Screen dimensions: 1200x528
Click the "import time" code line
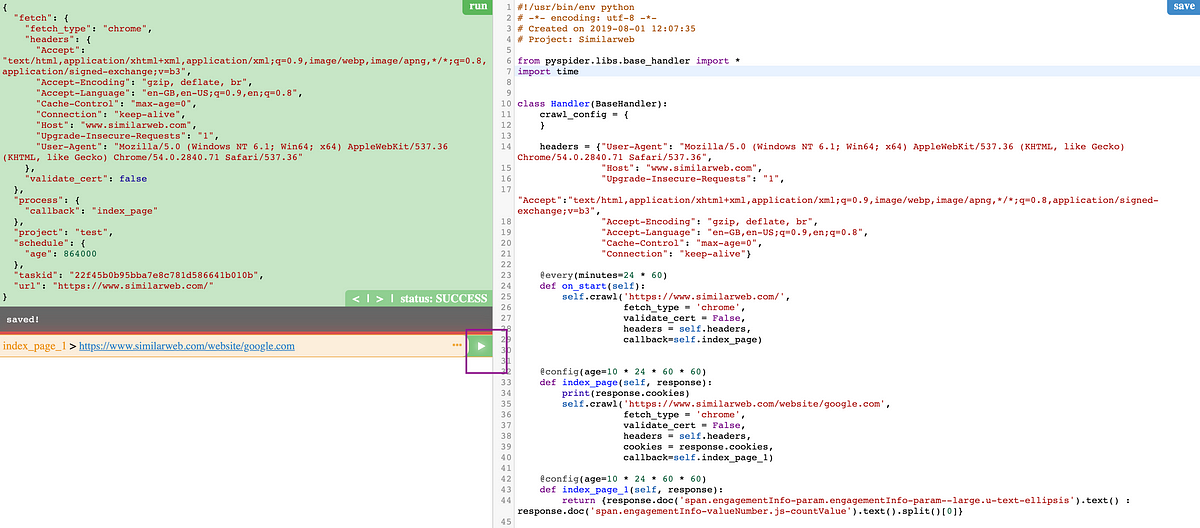(548, 72)
